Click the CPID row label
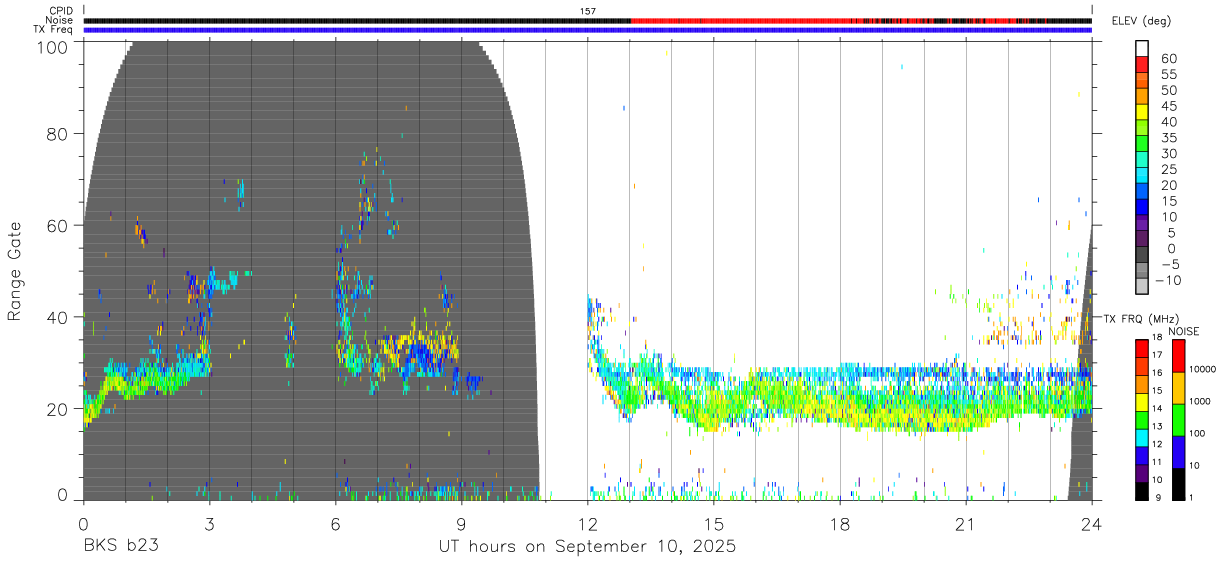 [x=60, y=11]
